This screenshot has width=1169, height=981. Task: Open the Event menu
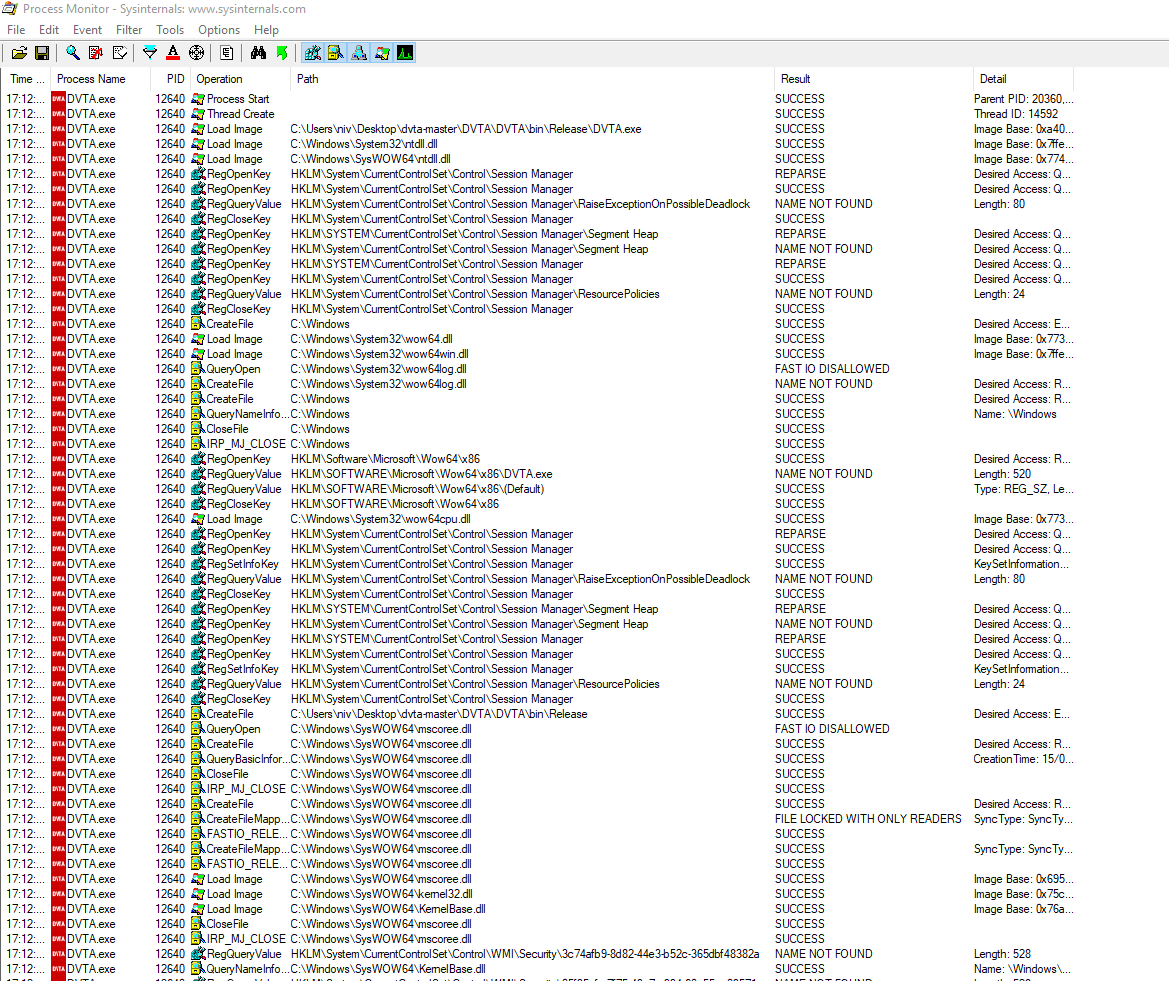[87, 30]
